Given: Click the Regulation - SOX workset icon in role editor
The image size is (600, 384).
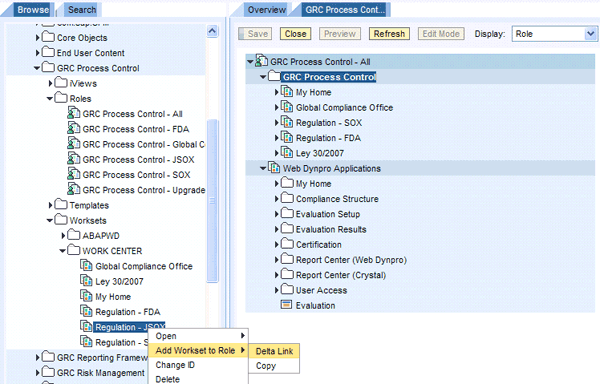Looking at the screenshot, I should coord(287,122).
